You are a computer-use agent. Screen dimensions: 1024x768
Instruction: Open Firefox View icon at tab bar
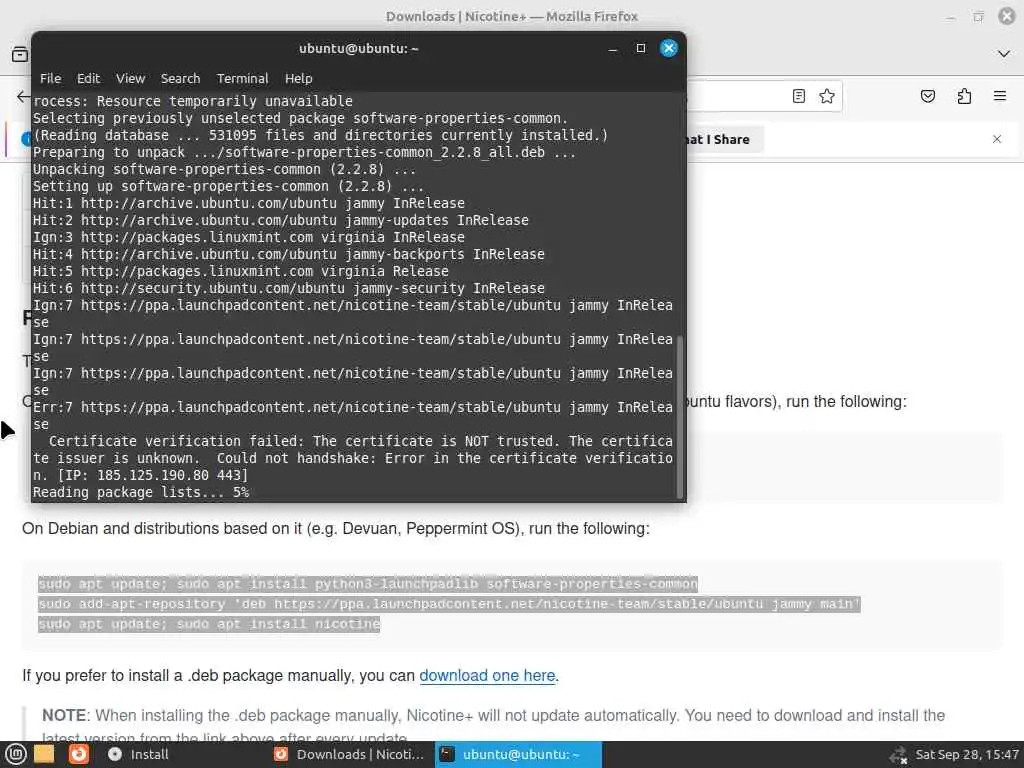(20, 54)
